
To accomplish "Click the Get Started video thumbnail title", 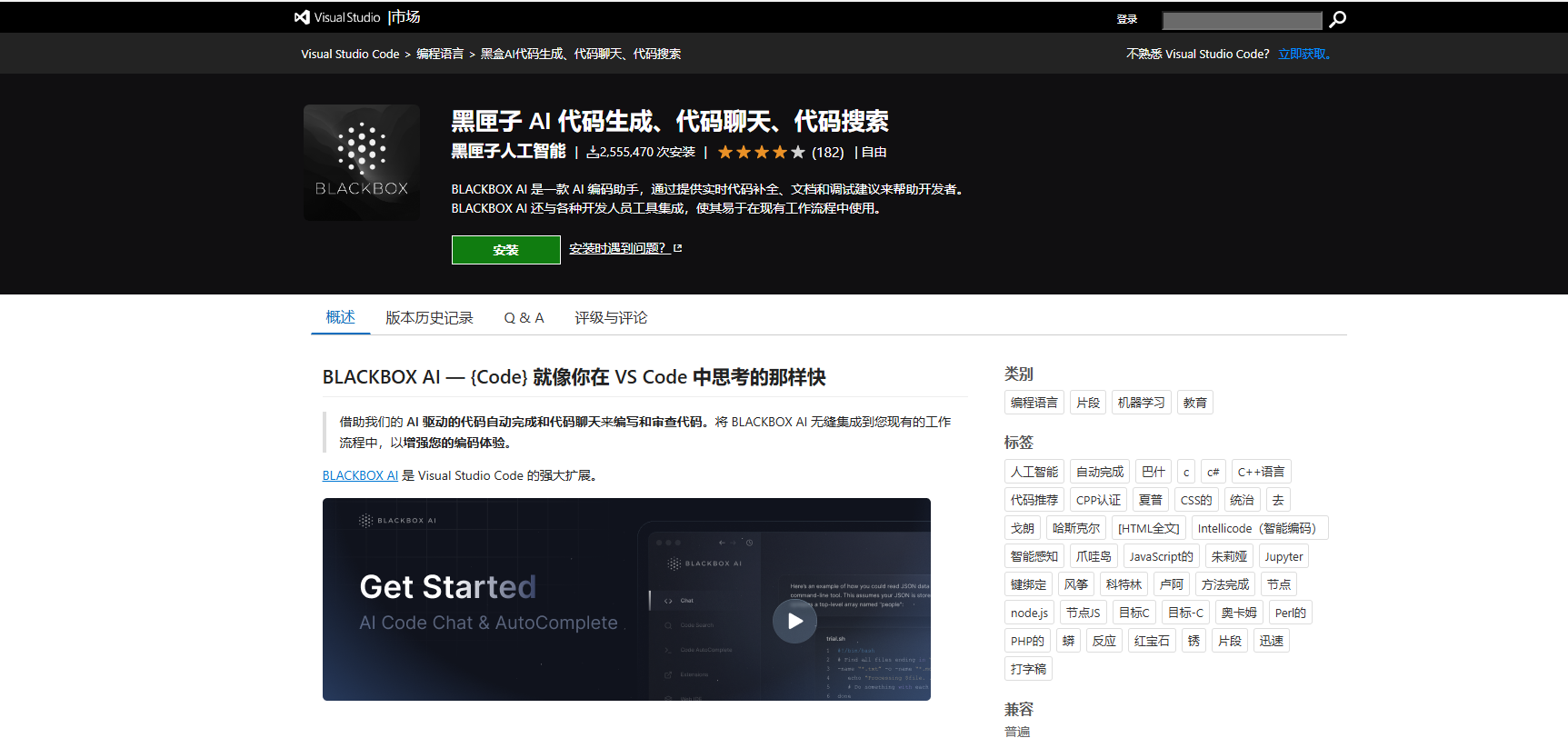I will coord(448,587).
